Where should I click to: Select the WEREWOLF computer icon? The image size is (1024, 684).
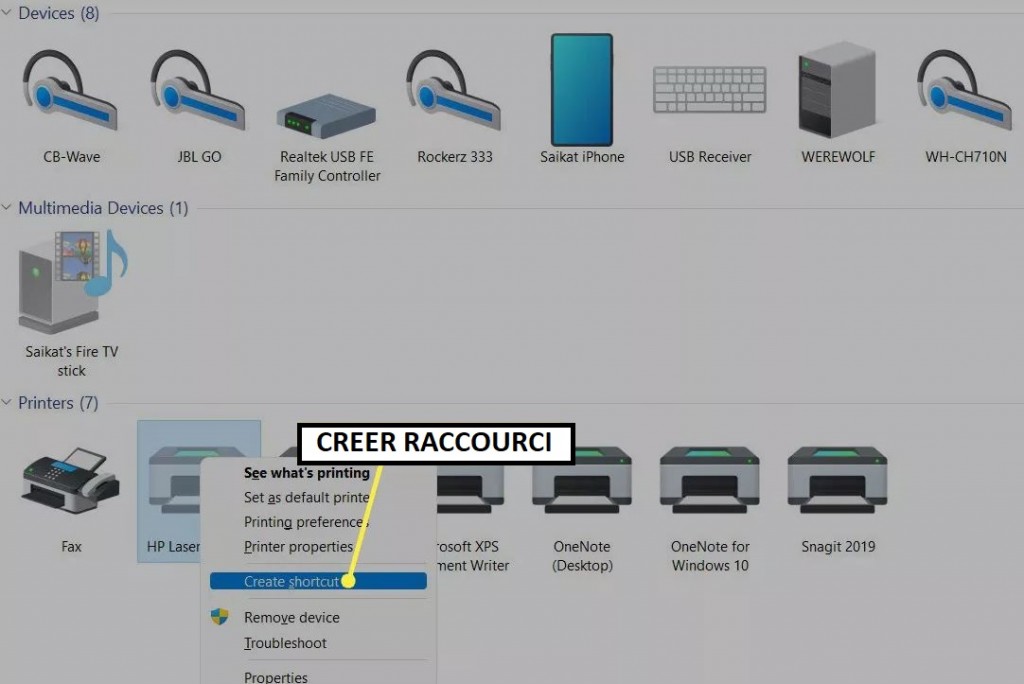[837, 90]
